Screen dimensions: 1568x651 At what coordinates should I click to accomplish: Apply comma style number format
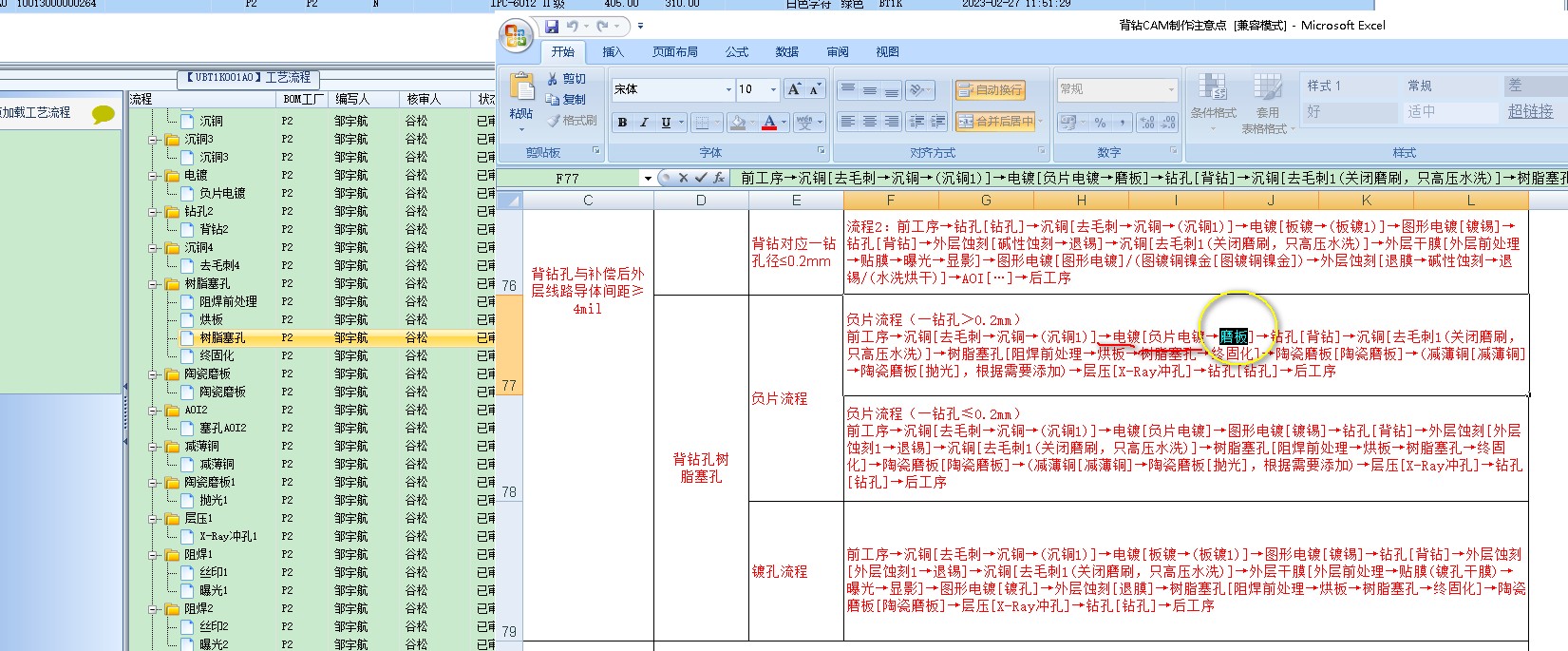1123,123
